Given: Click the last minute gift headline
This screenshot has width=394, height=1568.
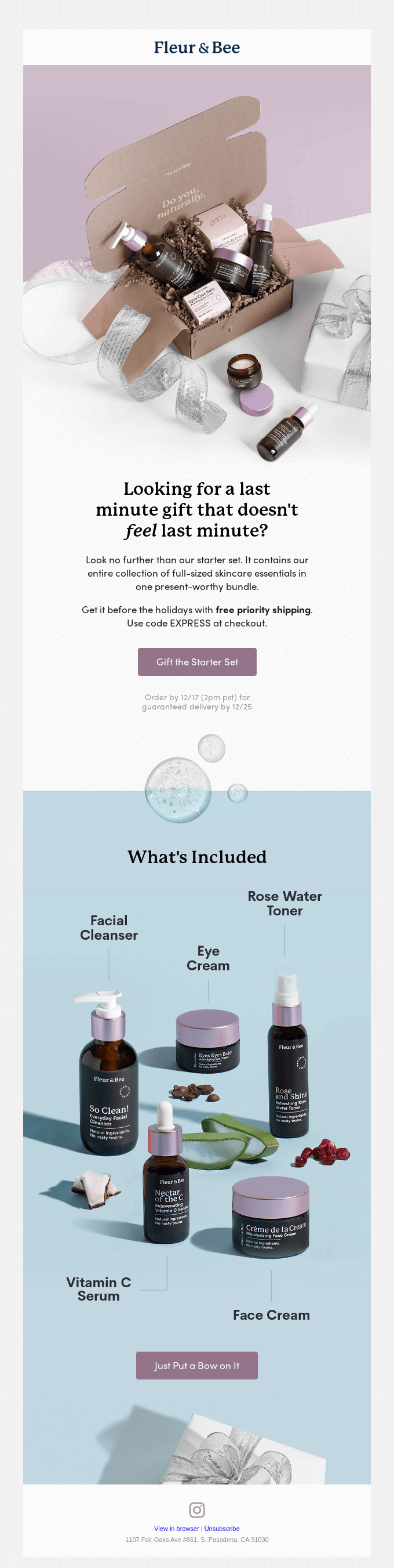Looking at the screenshot, I should pos(197,509).
